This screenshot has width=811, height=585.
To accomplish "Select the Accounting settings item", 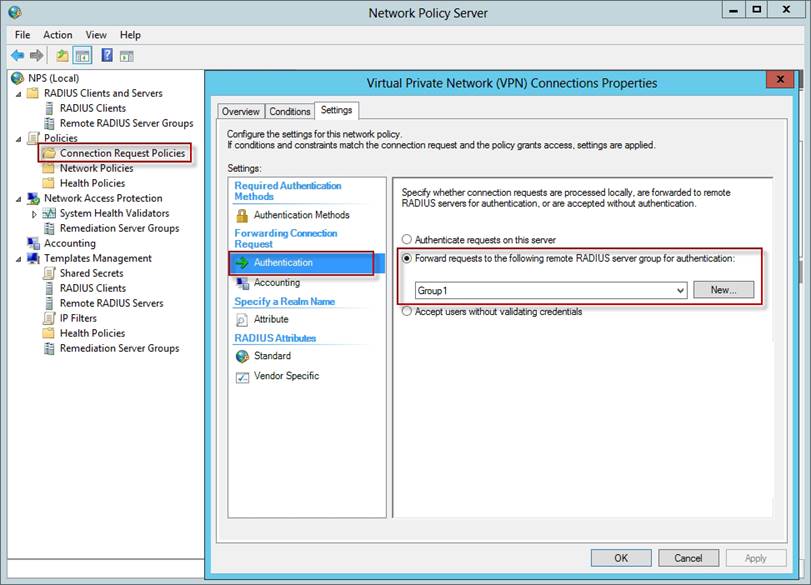I will coord(276,283).
